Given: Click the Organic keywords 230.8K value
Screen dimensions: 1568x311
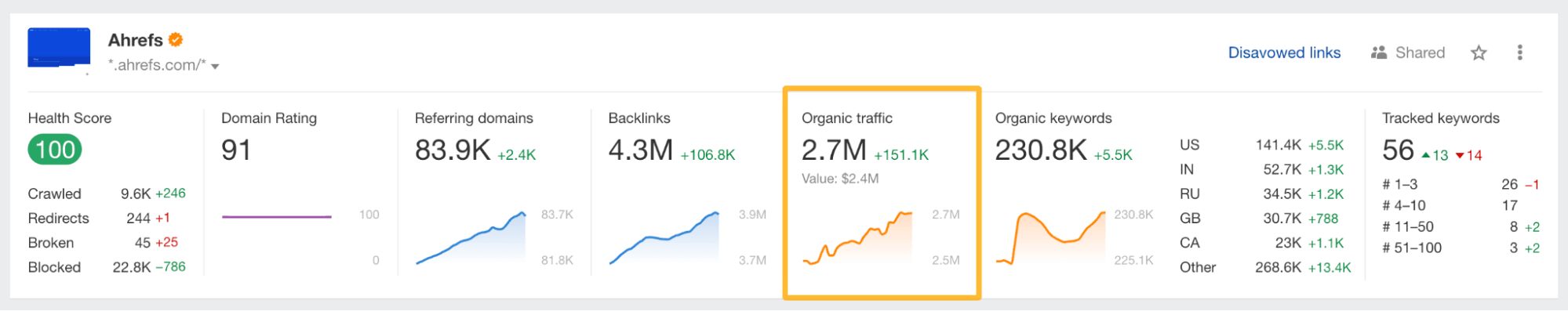Looking at the screenshot, I should pos(1041,150).
